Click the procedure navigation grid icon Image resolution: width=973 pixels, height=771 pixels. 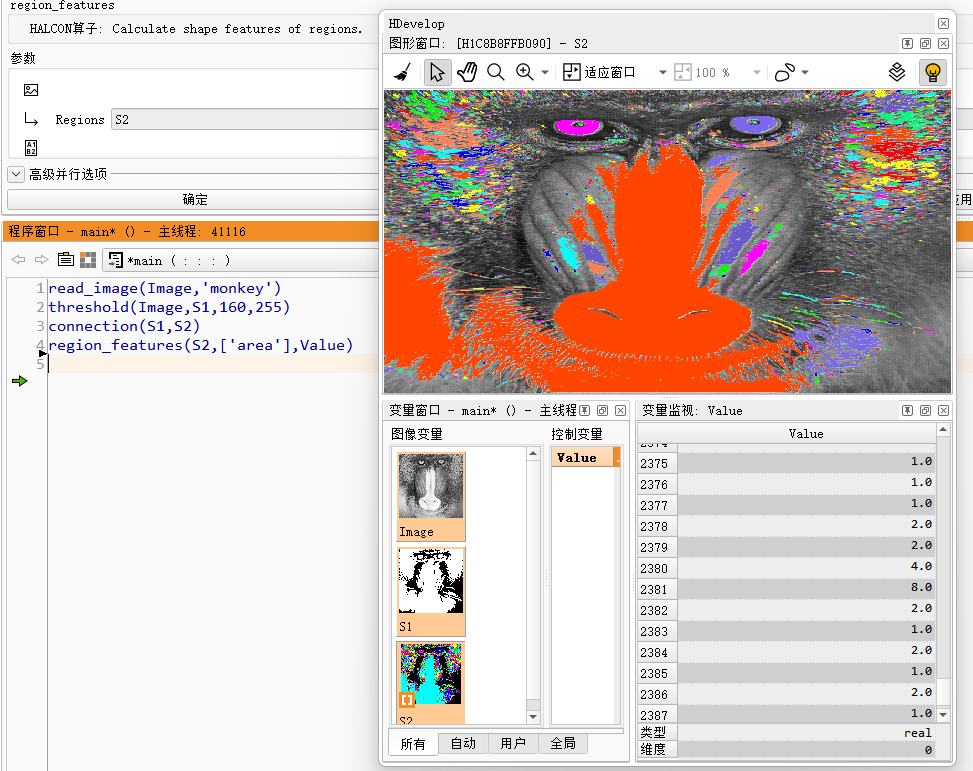click(87, 259)
